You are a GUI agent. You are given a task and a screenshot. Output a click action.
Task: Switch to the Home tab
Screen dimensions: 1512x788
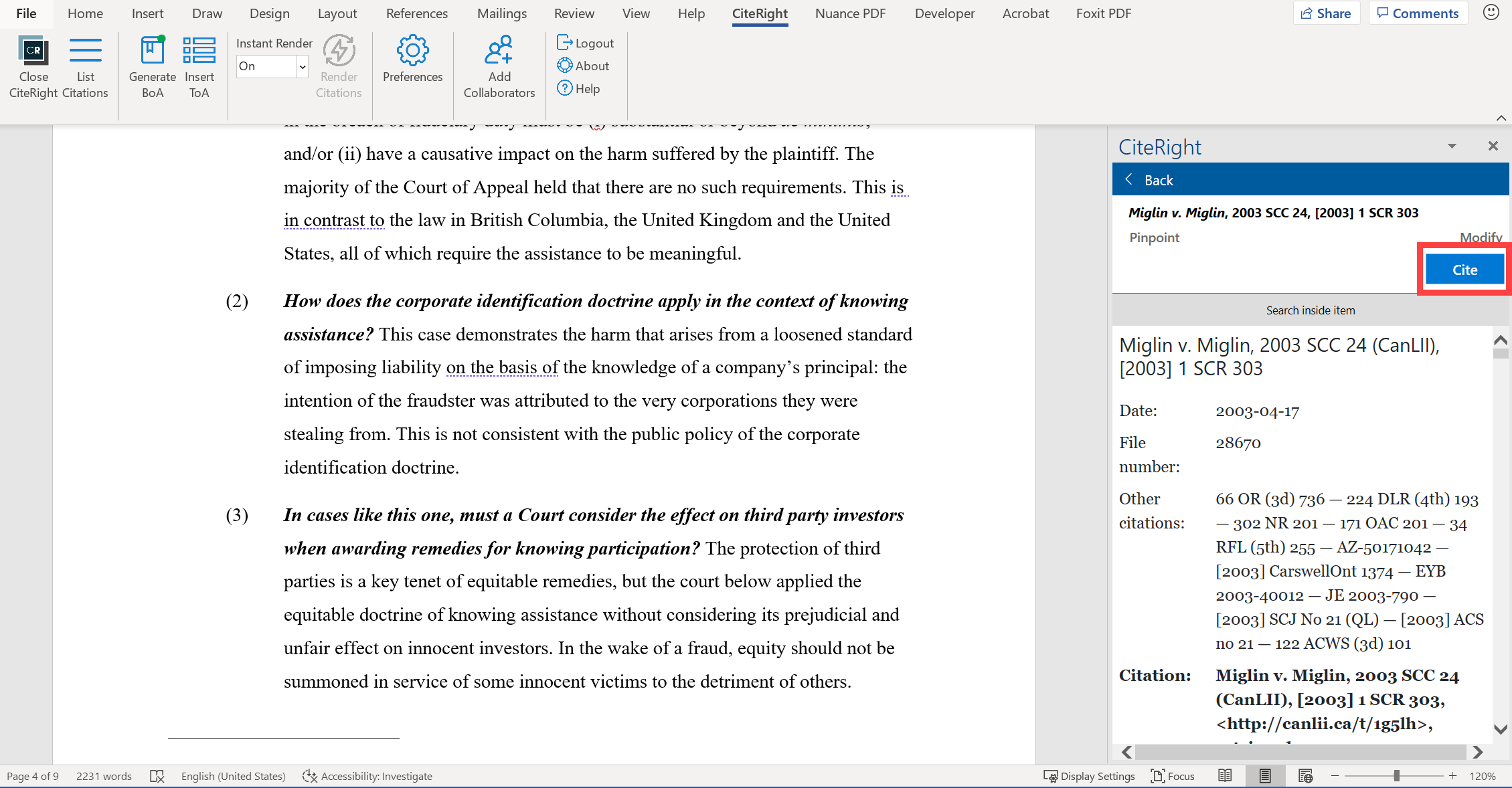[85, 13]
